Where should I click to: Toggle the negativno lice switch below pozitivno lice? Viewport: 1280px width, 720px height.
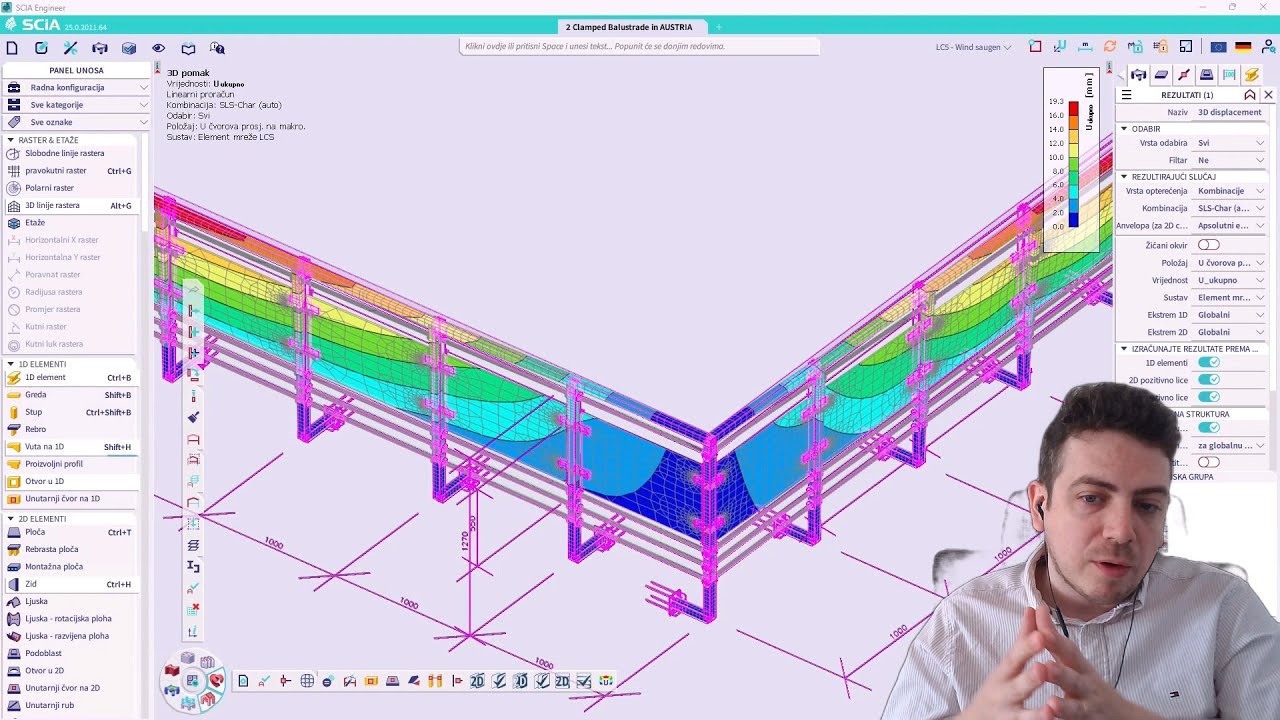pyautogui.click(x=1209, y=397)
